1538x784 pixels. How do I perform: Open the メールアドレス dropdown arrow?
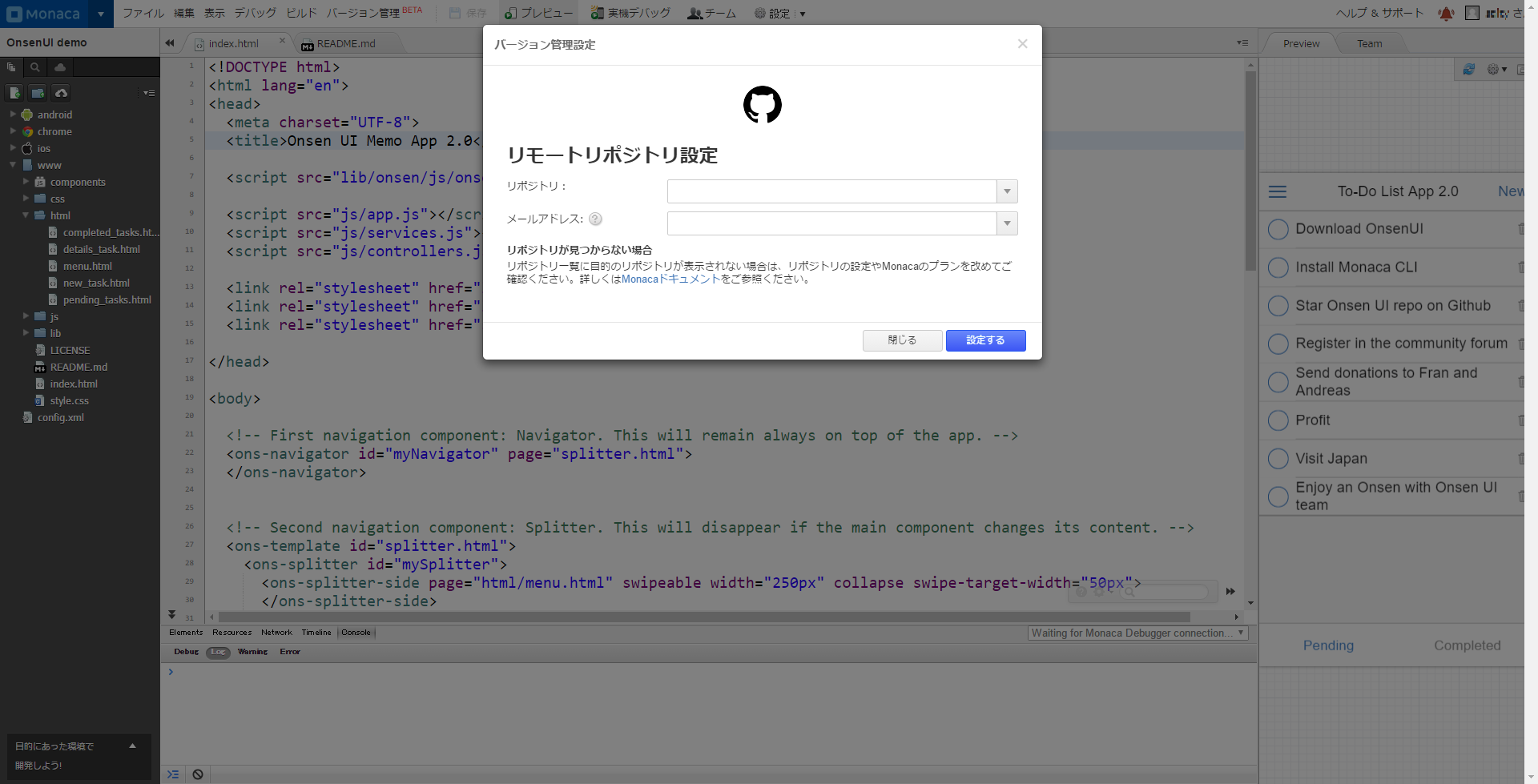tap(1007, 223)
